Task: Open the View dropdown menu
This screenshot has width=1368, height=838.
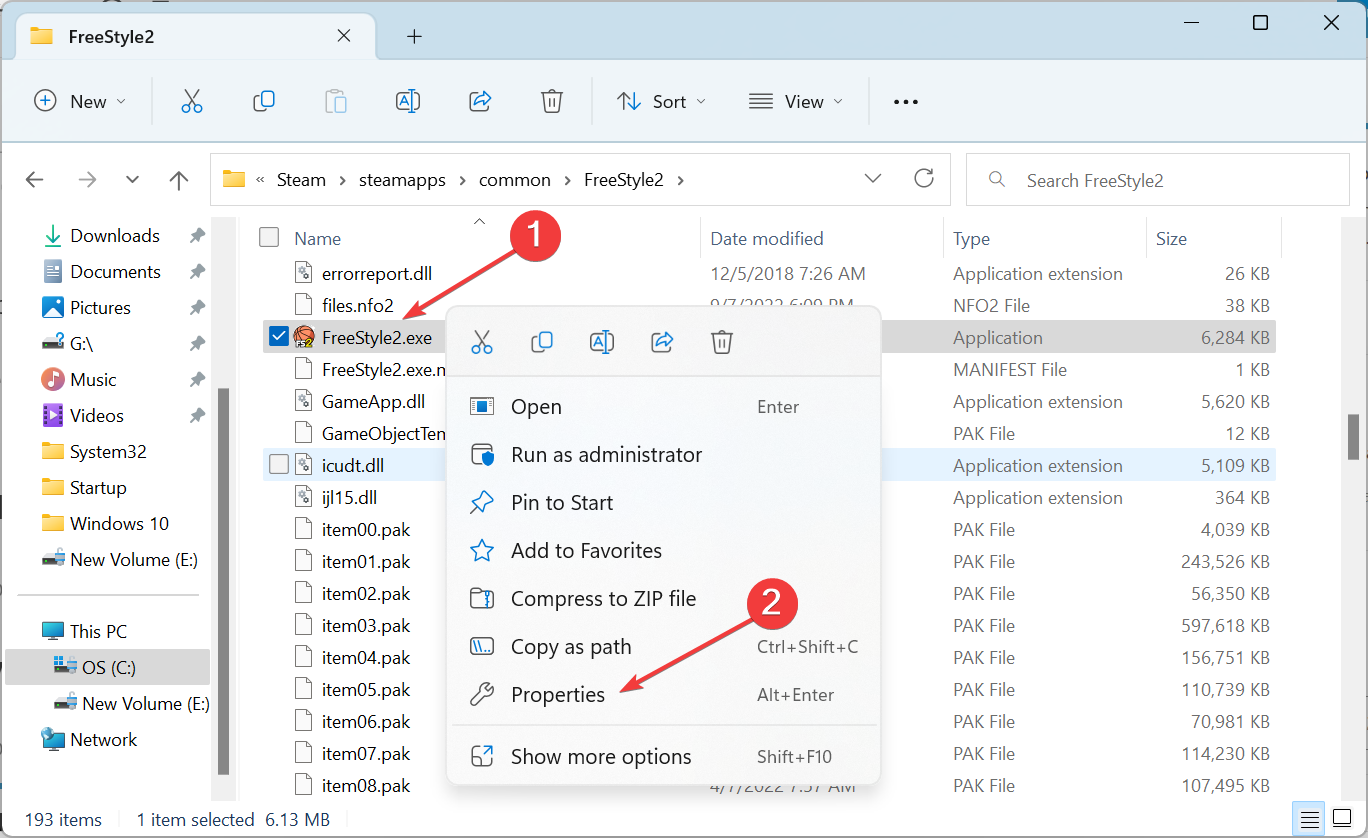Action: click(796, 101)
